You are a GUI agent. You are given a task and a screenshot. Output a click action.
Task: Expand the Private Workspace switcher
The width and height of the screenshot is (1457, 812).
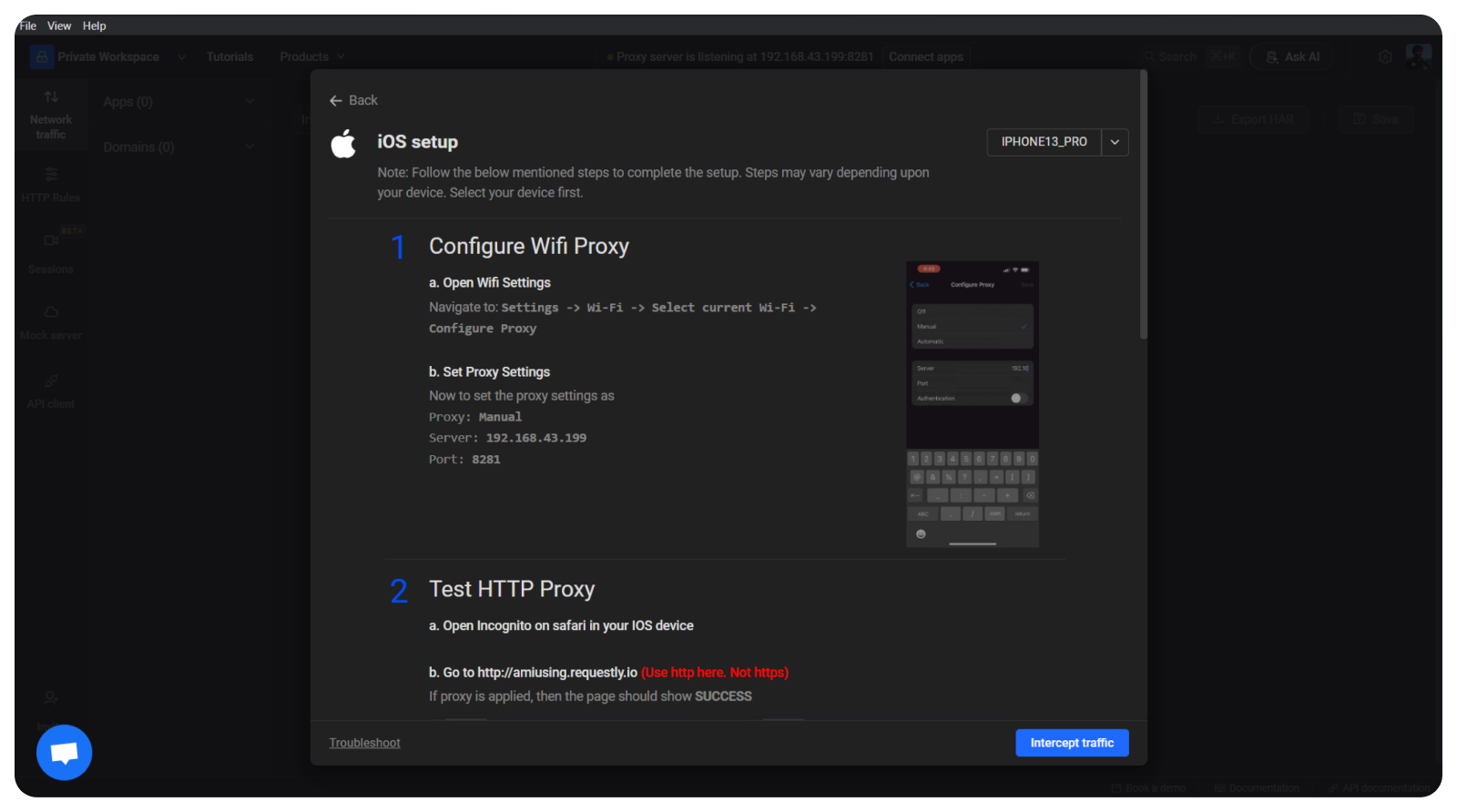(108, 56)
